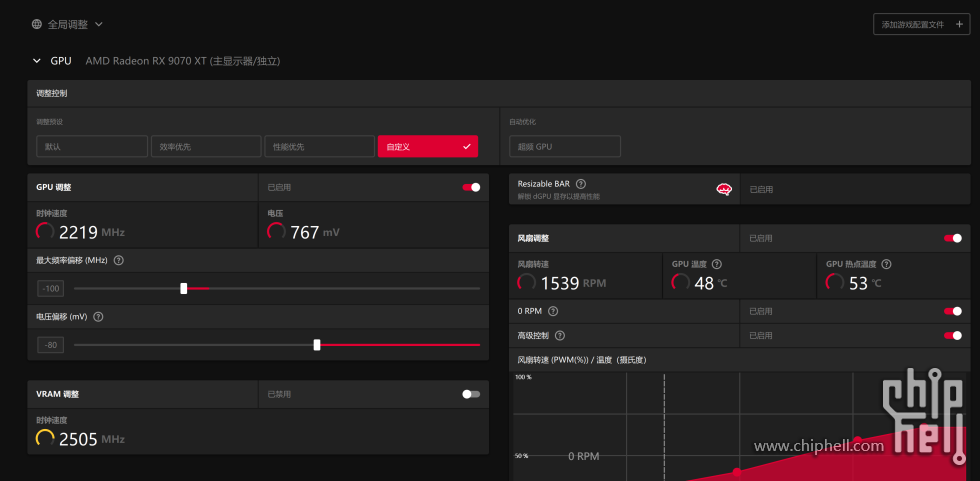This screenshot has height=481, width=980.
Task: Select the 默认 tuning preset
Action: click(x=92, y=146)
